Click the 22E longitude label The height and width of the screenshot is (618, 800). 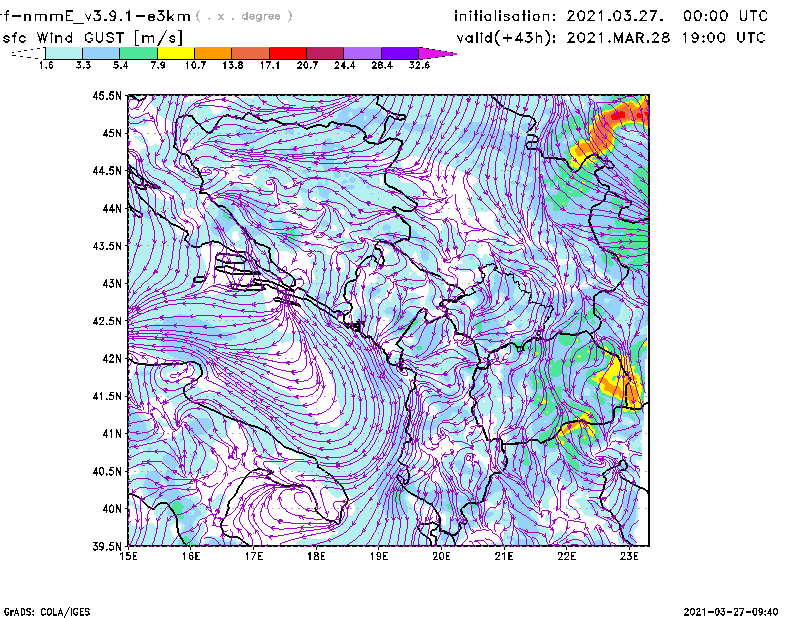[566, 556]
